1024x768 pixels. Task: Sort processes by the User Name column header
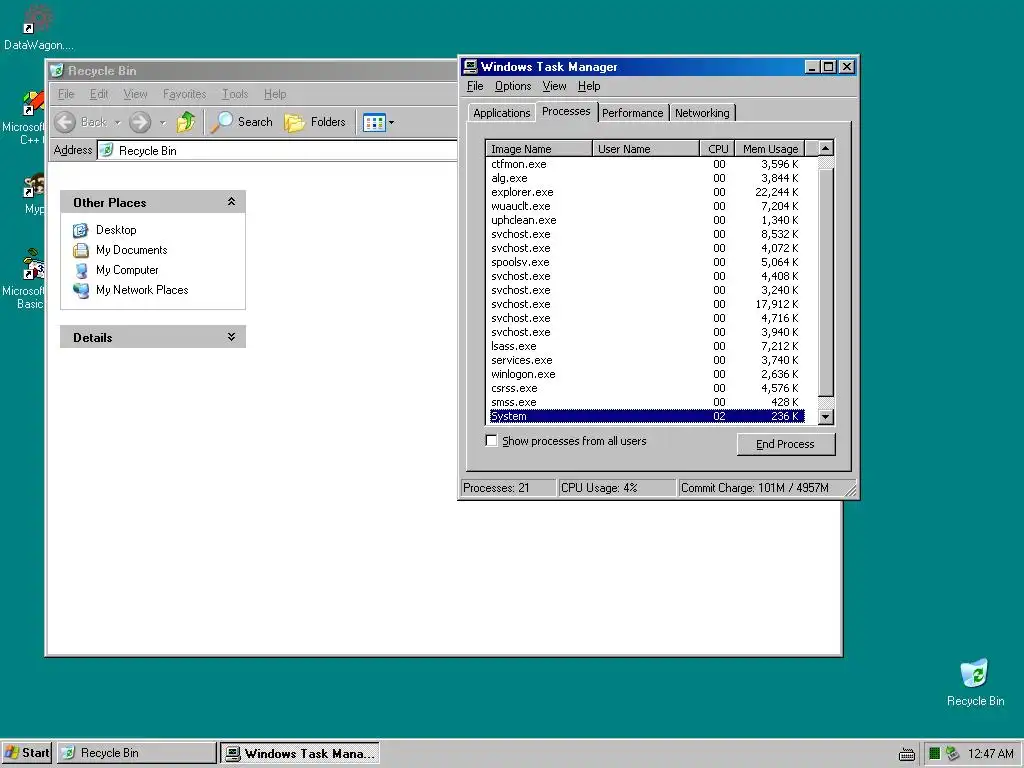coord(646,149)
